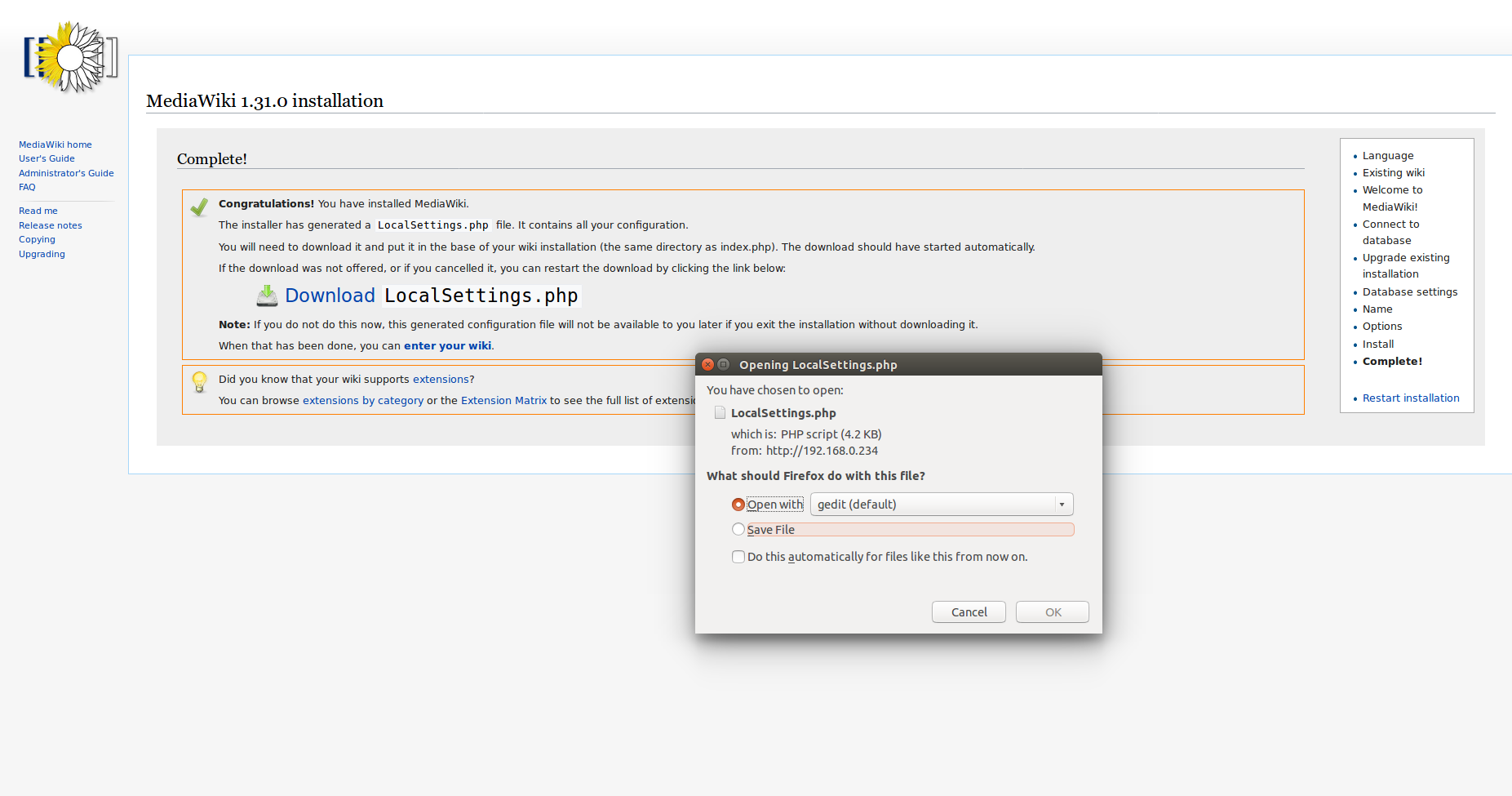Click PHP script (4.2 KB) text

pyautogui.click(x=831, y=434)
